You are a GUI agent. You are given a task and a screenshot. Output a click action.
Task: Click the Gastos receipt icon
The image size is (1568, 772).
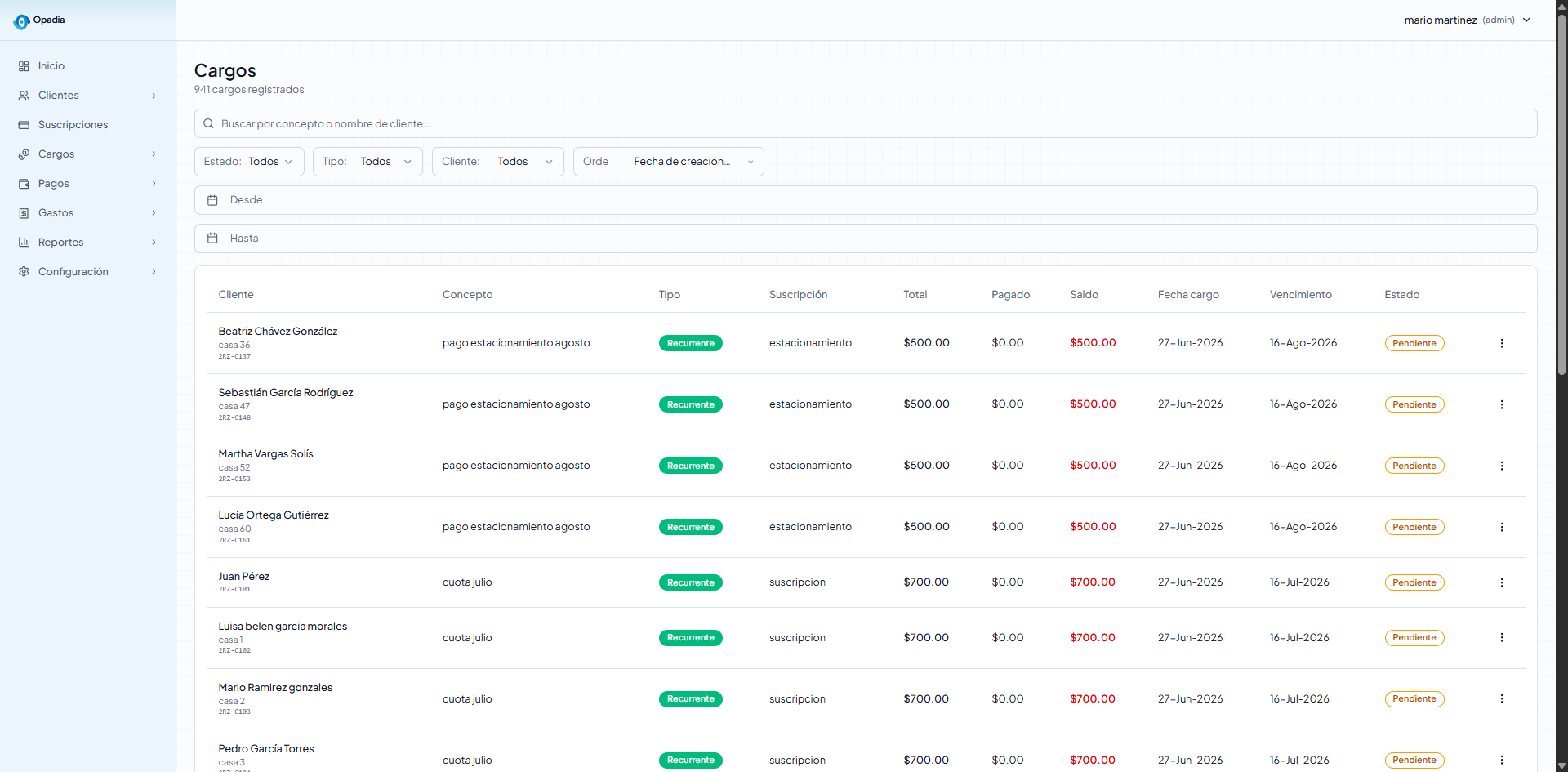tap(24, 213)
